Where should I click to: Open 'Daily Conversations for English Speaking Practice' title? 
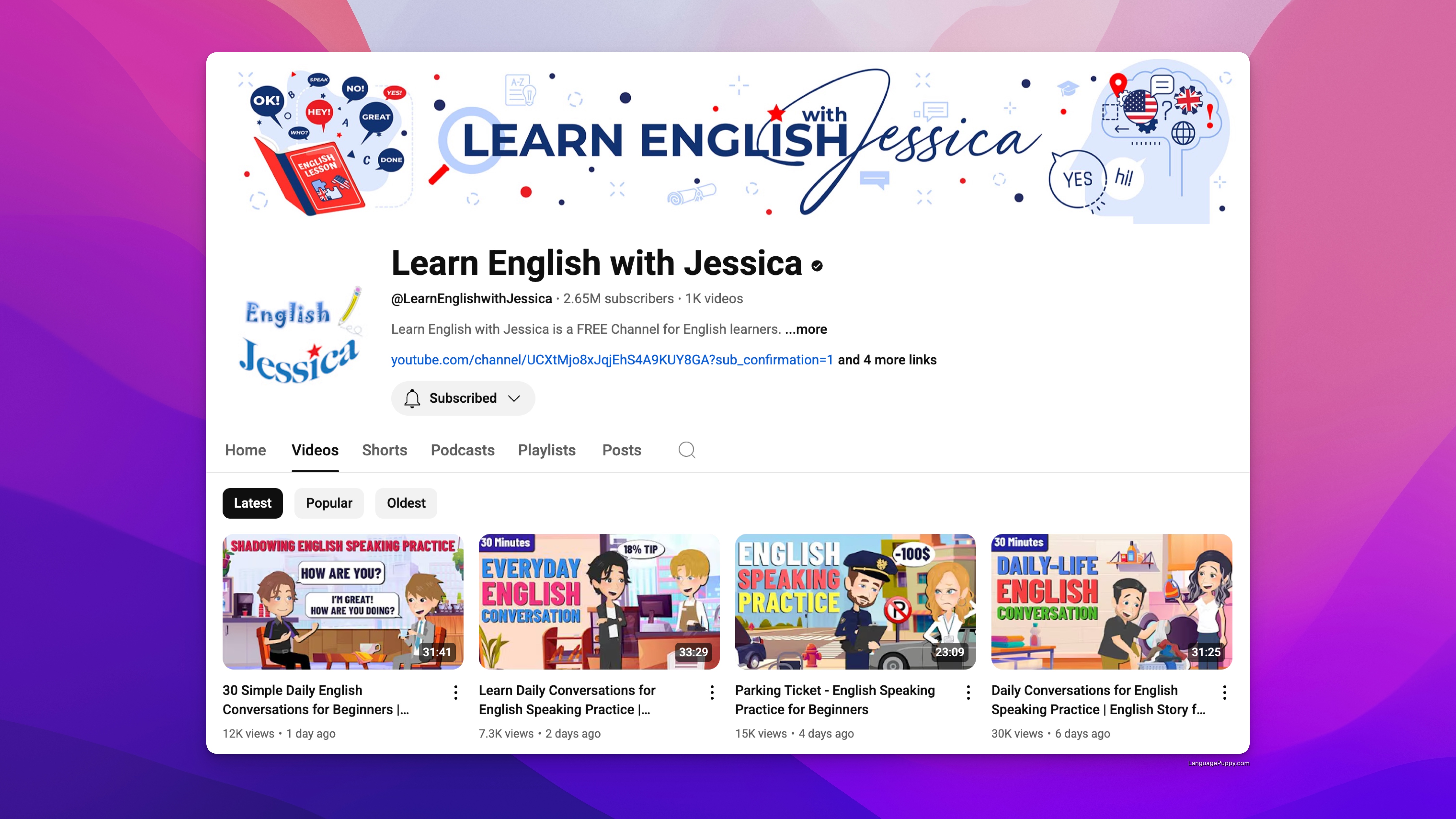tap(1098, 700)
